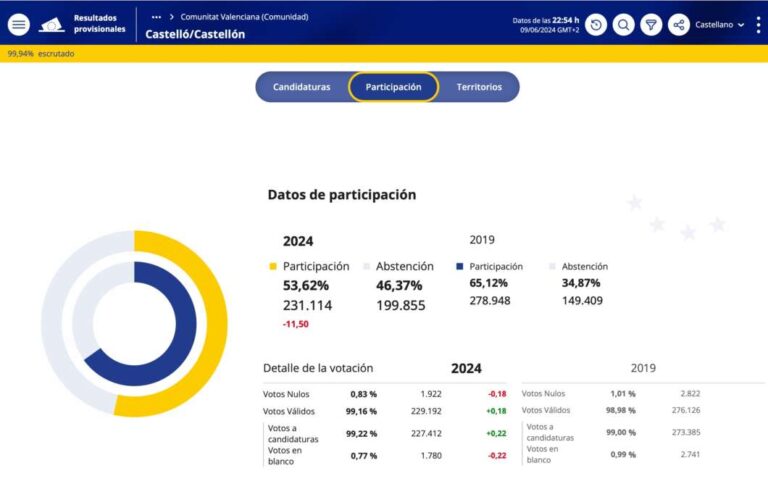
Task: Click the share icon
Action: point(679,25)
